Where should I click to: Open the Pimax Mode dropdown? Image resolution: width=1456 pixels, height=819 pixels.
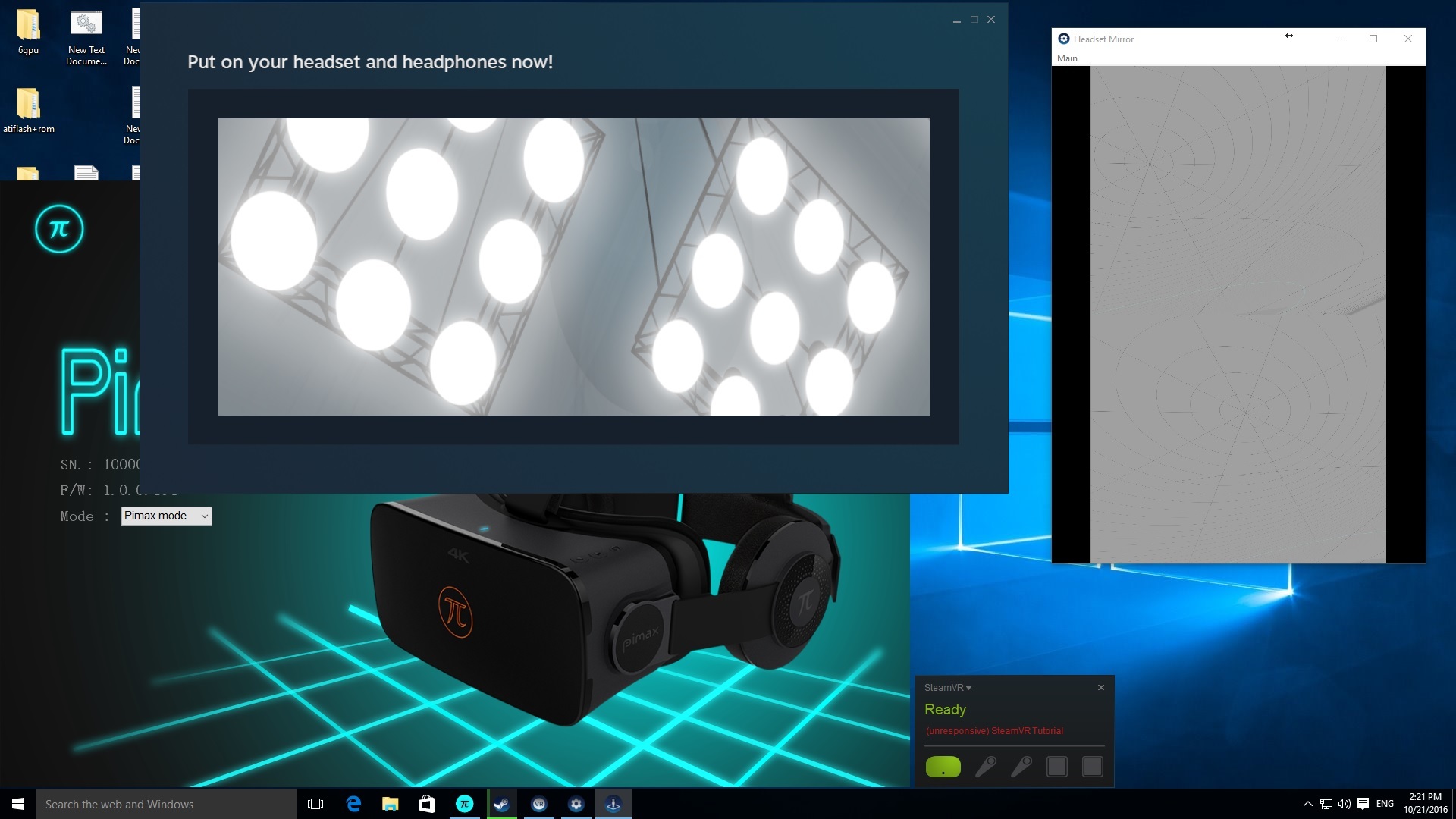pos(166,516)
